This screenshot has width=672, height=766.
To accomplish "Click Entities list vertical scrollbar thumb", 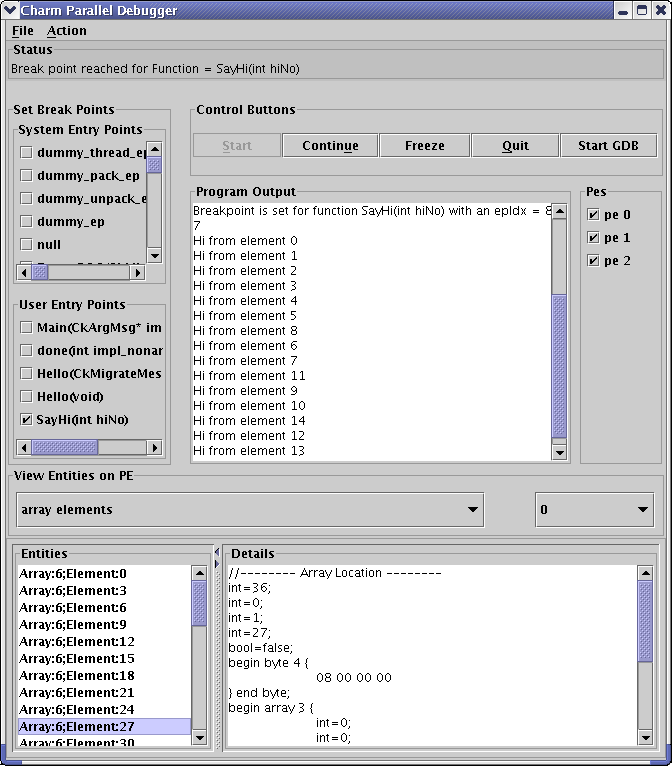I will (199, 603).
